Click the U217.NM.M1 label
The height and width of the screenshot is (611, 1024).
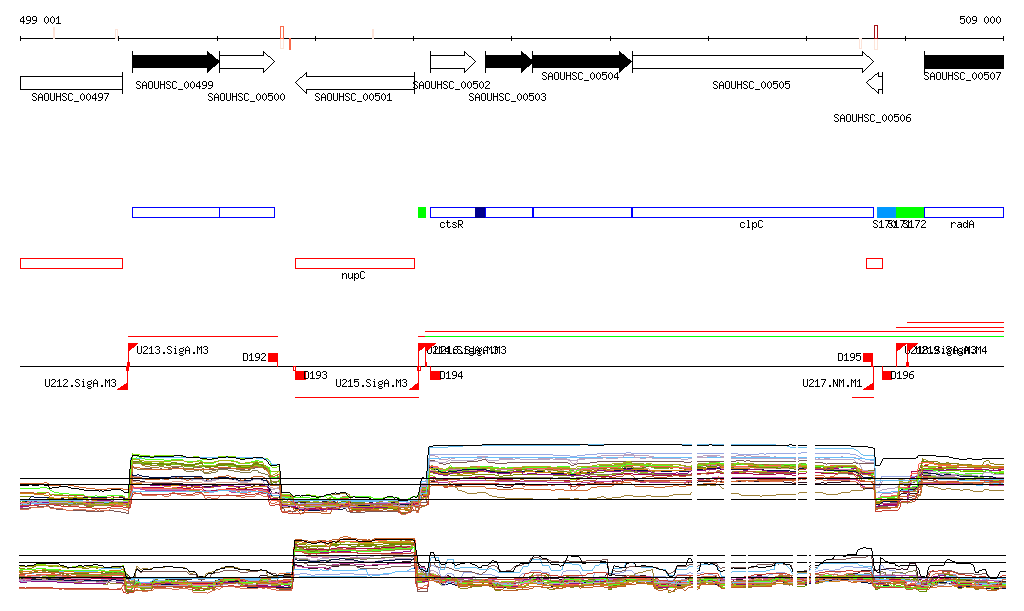pyautogui.click(x=831, y=383)
